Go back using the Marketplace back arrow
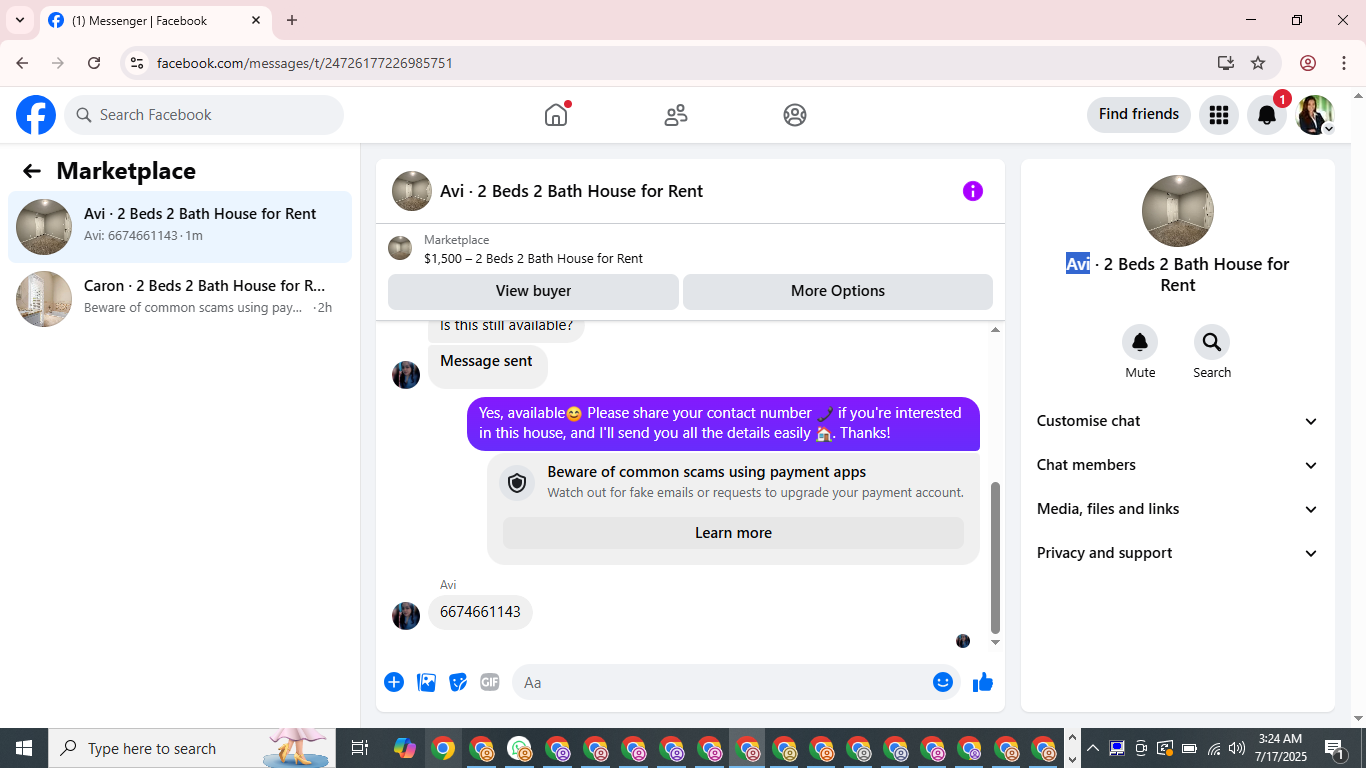Screen dimensions: 1366x768 [x=32, y=171]
